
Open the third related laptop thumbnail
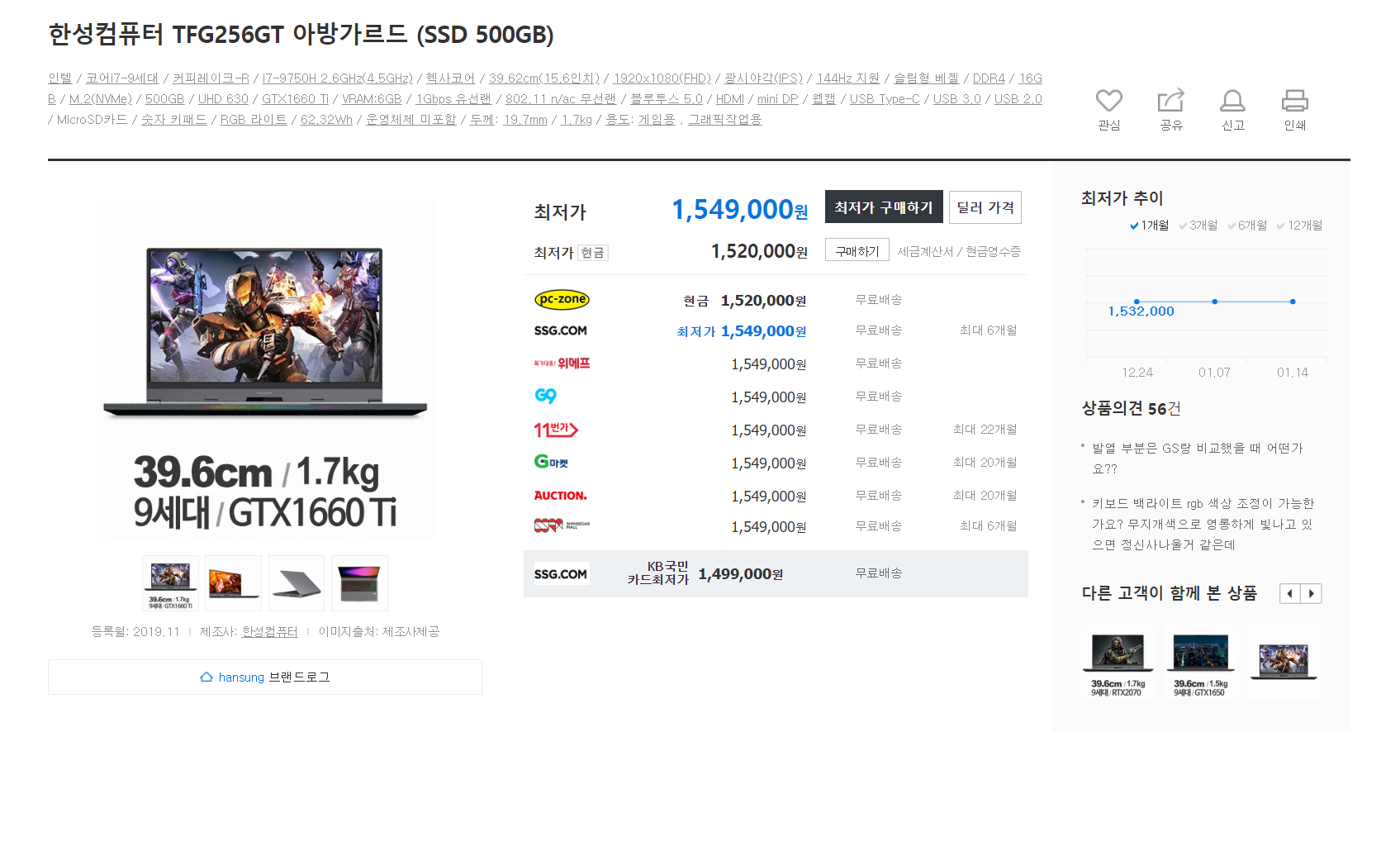(x=1284, y=663)
